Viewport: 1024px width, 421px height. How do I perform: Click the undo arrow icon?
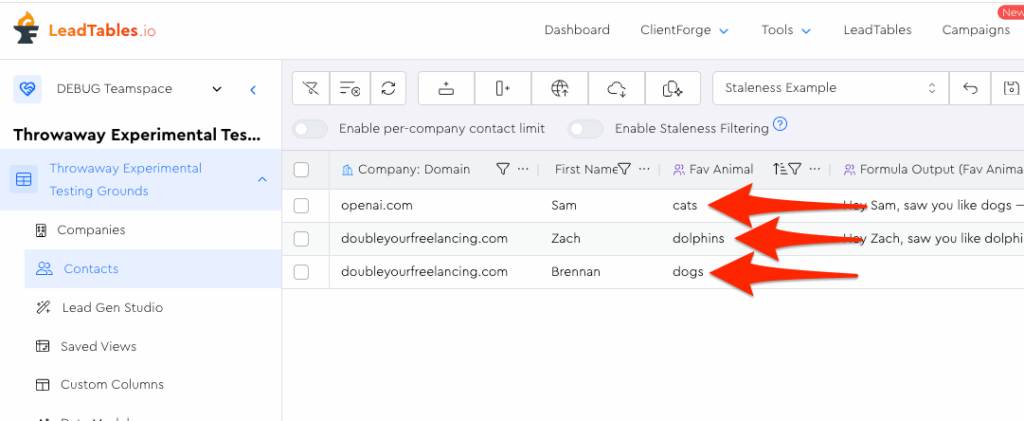click(969, 88)
